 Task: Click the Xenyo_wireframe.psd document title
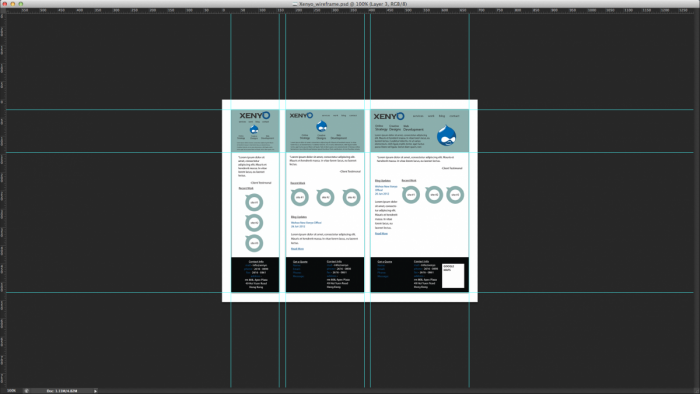tap(350, 4)
